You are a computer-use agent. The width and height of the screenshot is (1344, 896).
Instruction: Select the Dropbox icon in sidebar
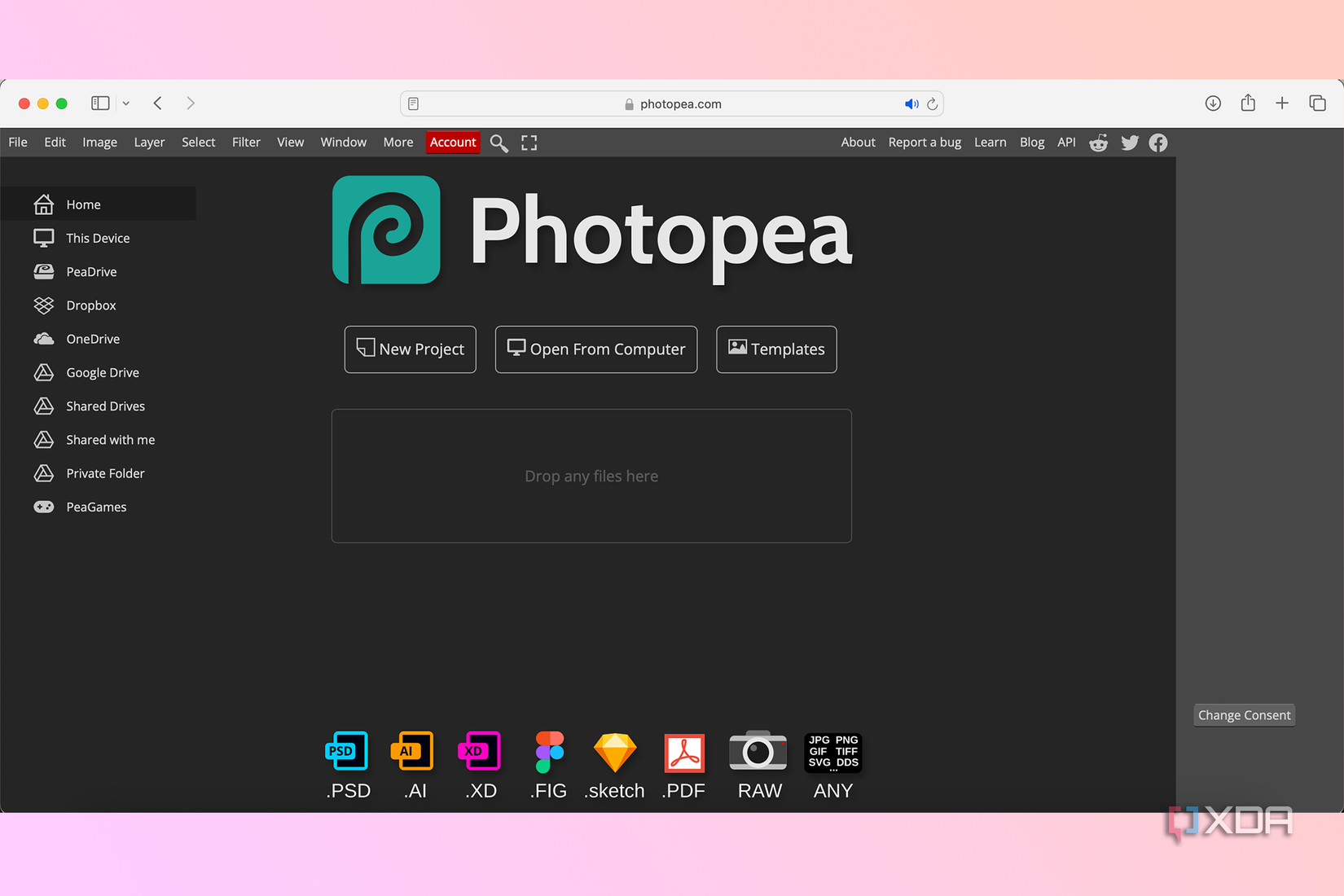[x=44, y=305]
